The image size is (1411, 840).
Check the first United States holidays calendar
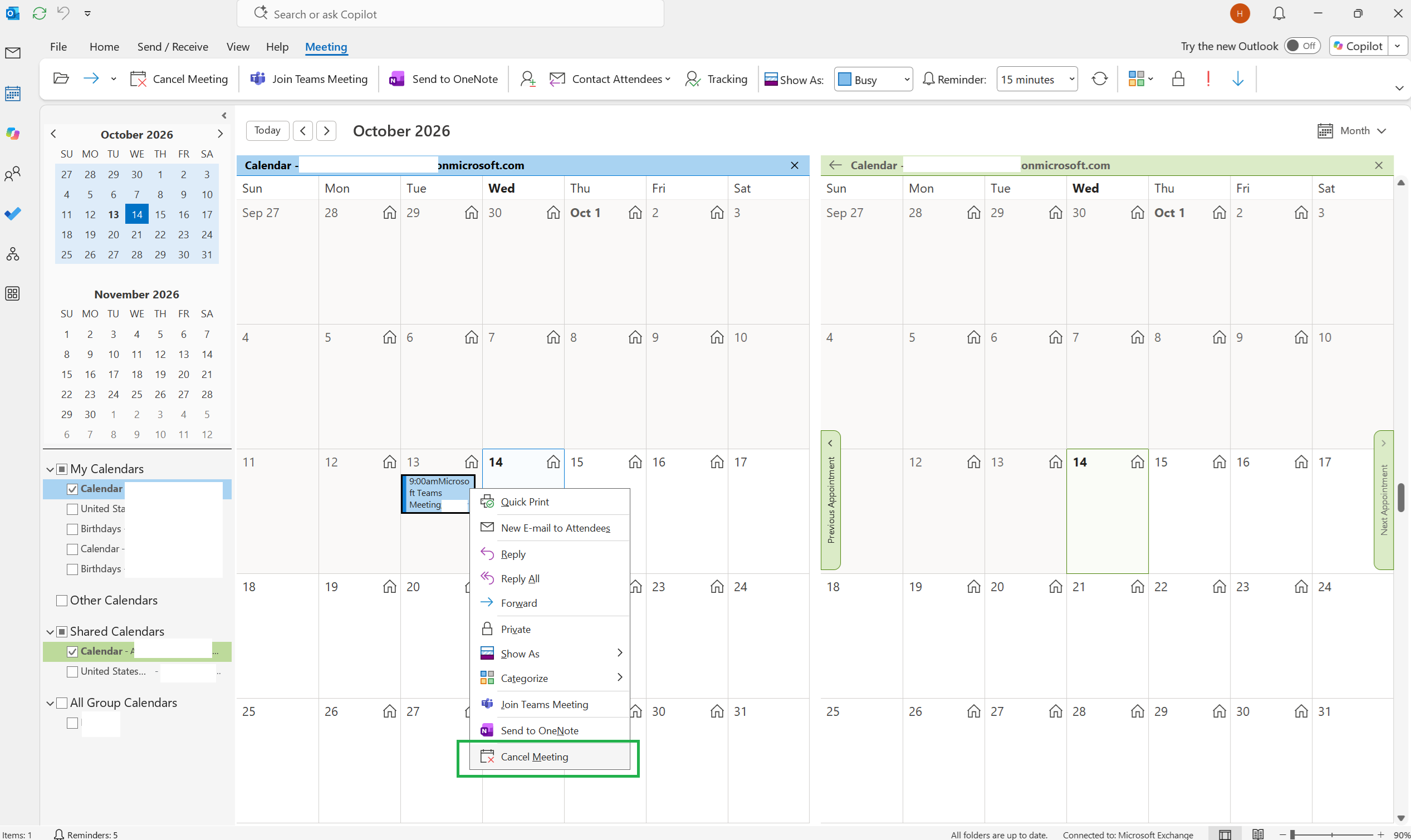(72, 509)
